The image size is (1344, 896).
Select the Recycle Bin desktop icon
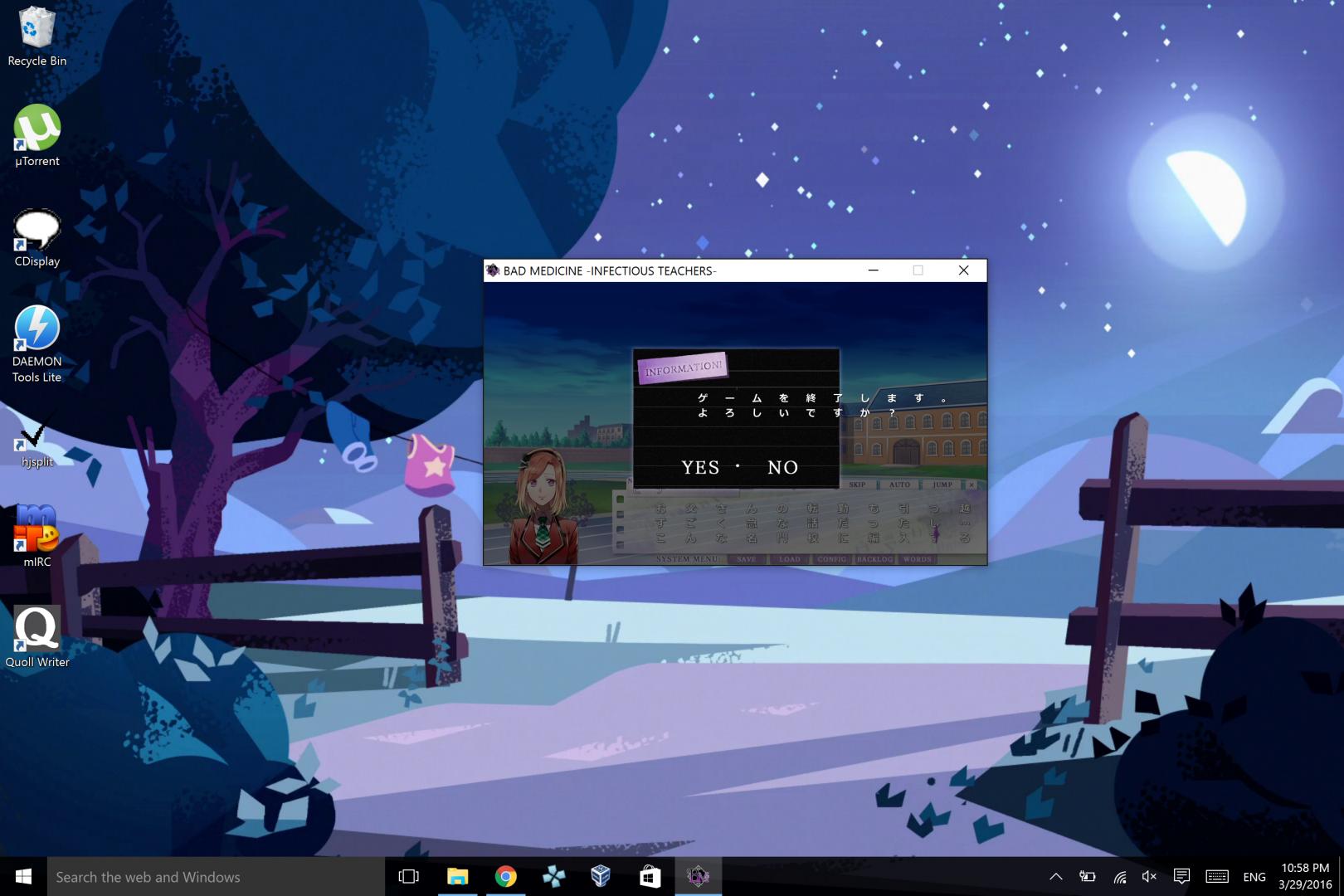click(37, 33)
